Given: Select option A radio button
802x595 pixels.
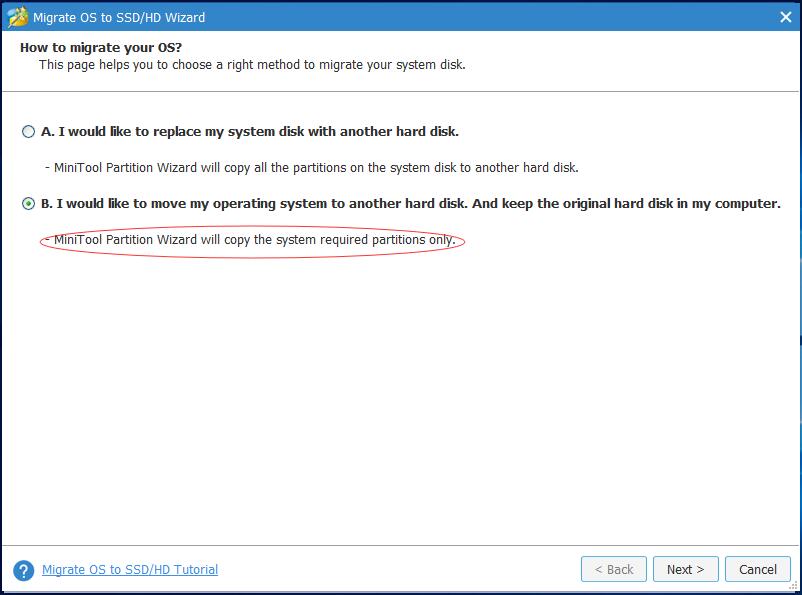Looking at the screenshot, I should 29,131.
